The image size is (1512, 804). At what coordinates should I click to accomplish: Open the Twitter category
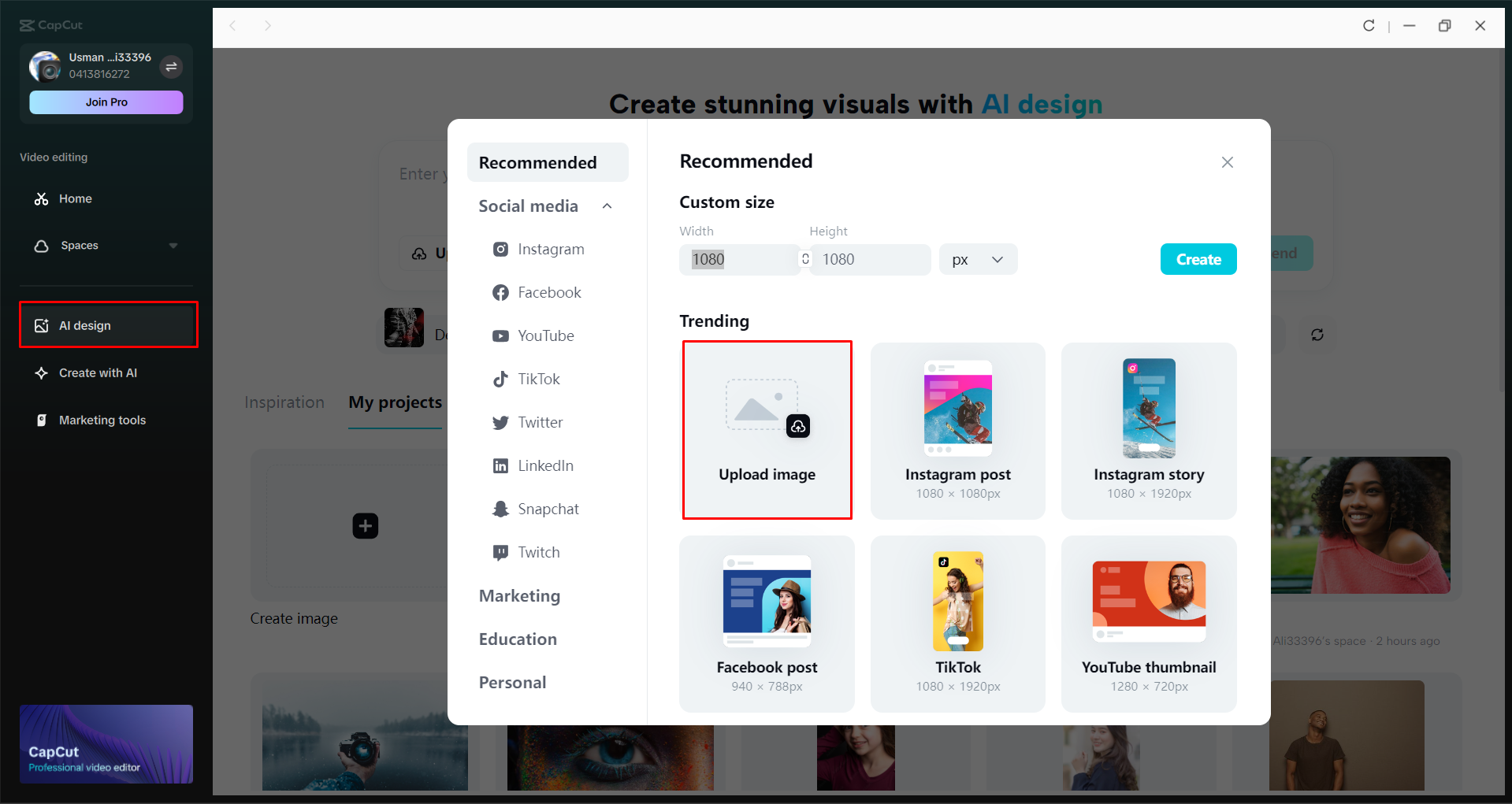tap(541, 422)
